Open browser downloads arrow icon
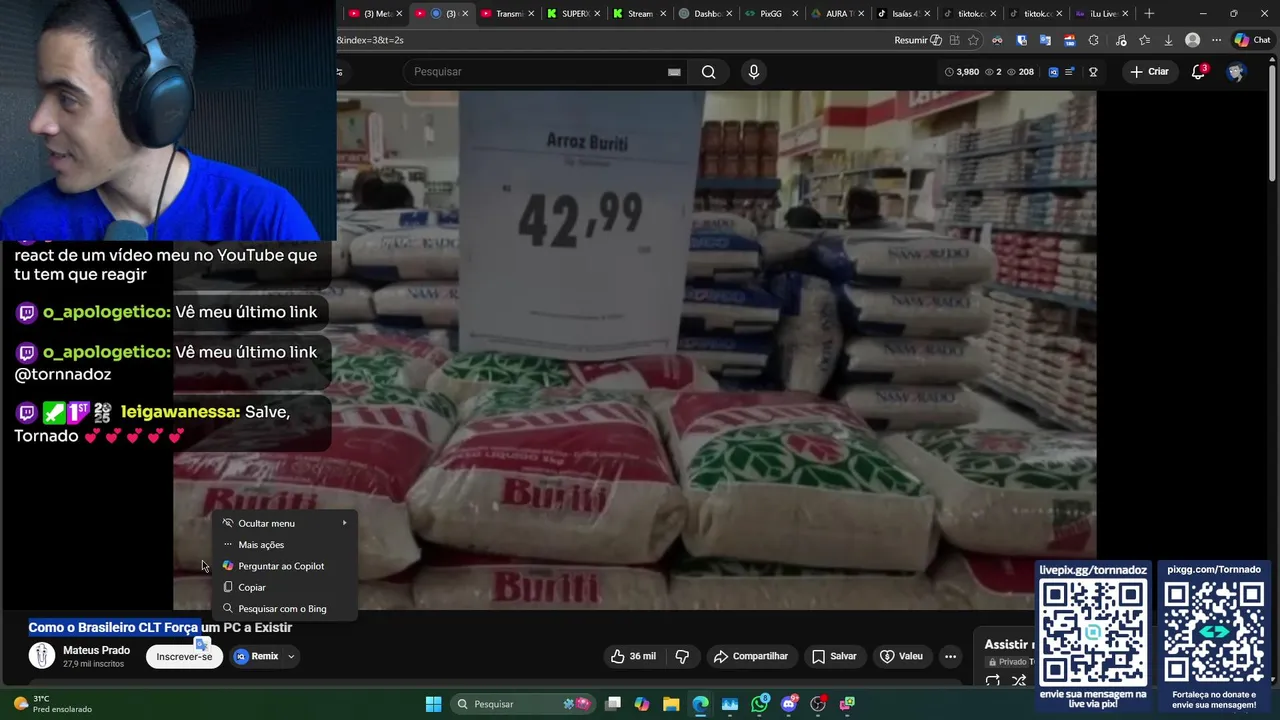This screenshot has width=1280, height=720. pyautogui.click(x=1168, y=40)
